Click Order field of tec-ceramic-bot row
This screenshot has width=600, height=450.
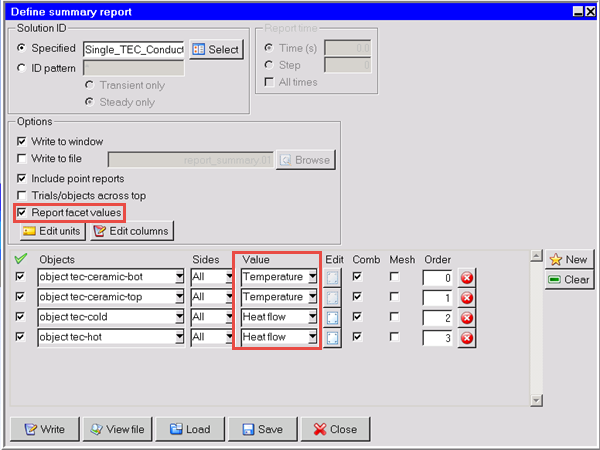pyautogui.click(x=437, y=278)
